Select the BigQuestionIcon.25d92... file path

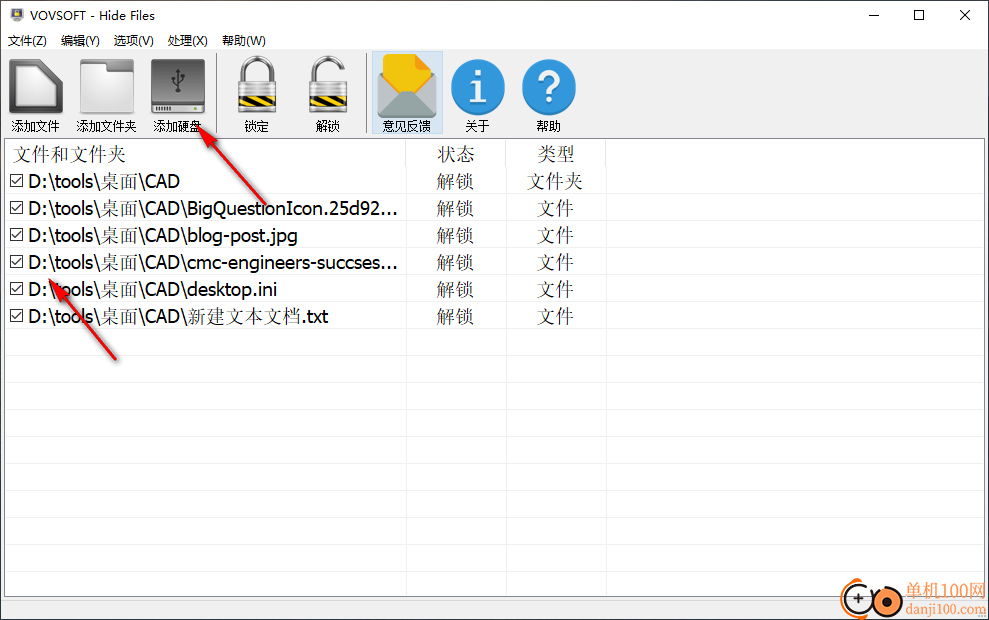[213, 208]
